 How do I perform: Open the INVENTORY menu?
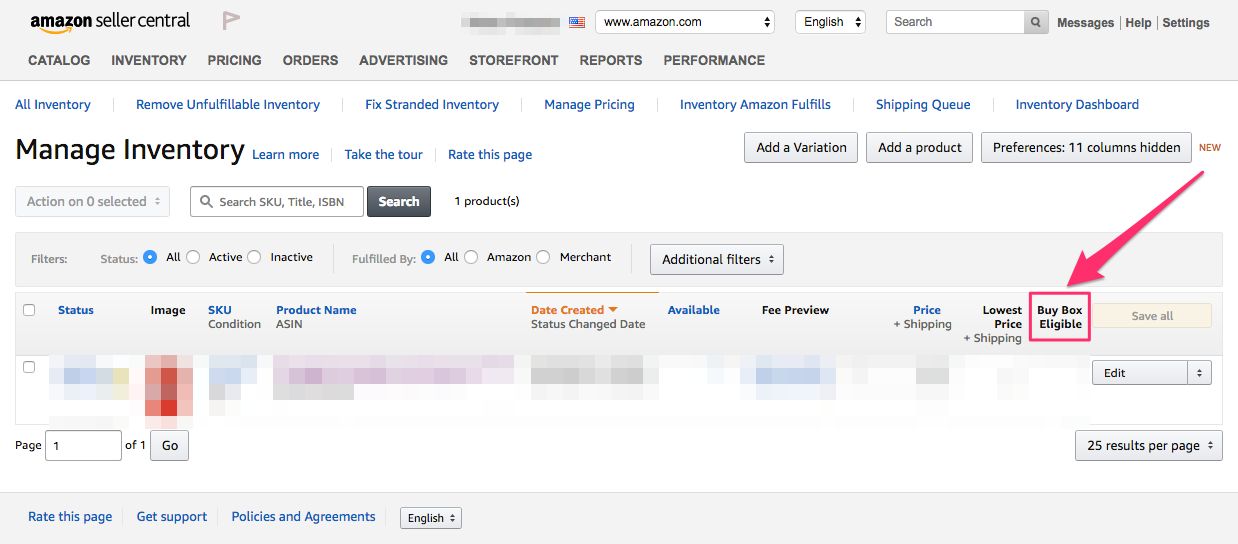click(x=149, y=60)
